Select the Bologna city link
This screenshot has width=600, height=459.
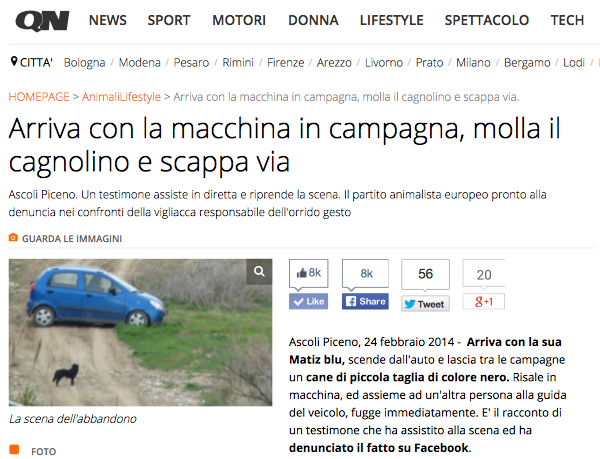(84, 62)
